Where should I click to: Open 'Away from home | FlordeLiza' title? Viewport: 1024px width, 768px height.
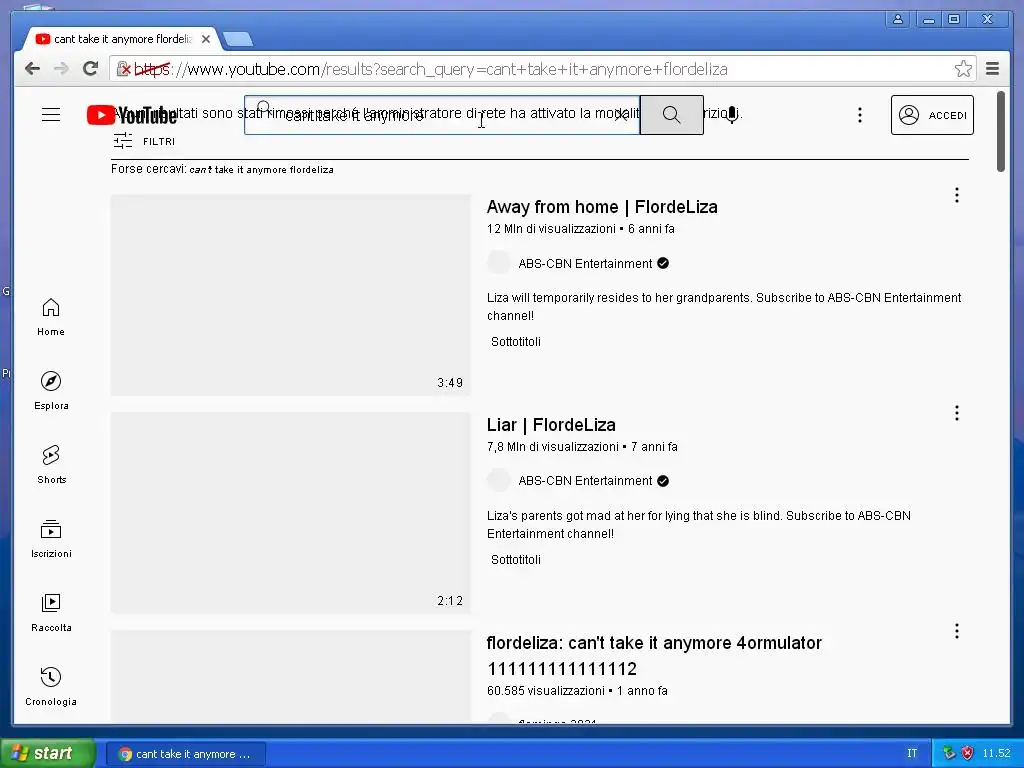(601, 207)
